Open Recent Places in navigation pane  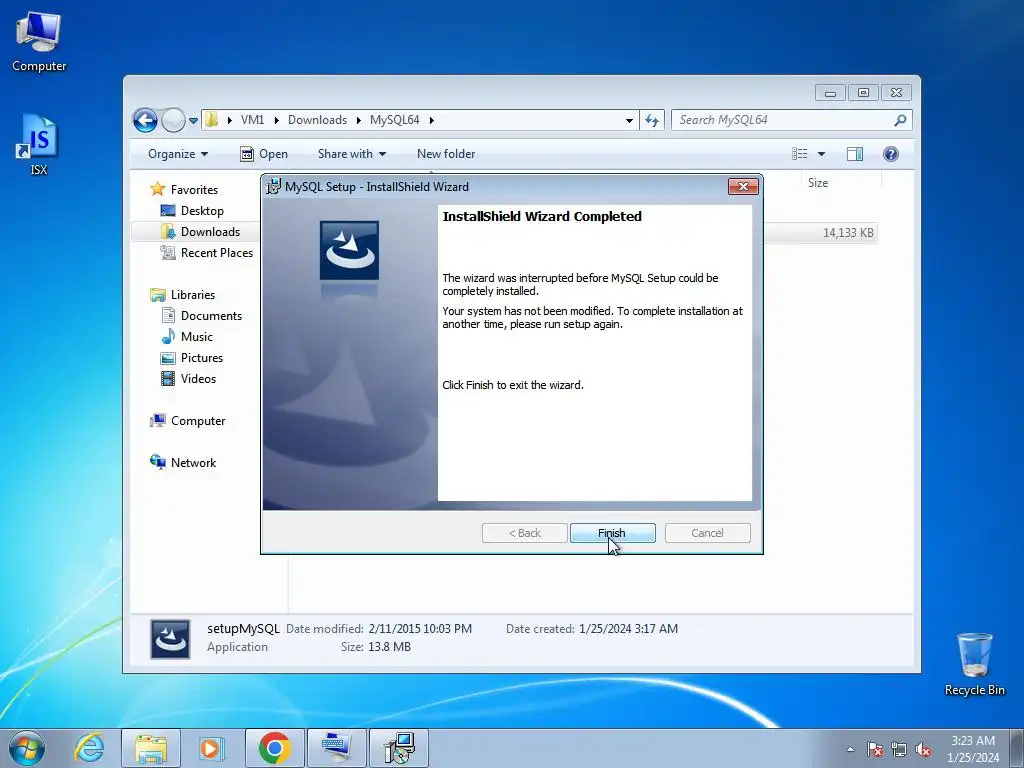click(216, 253)
